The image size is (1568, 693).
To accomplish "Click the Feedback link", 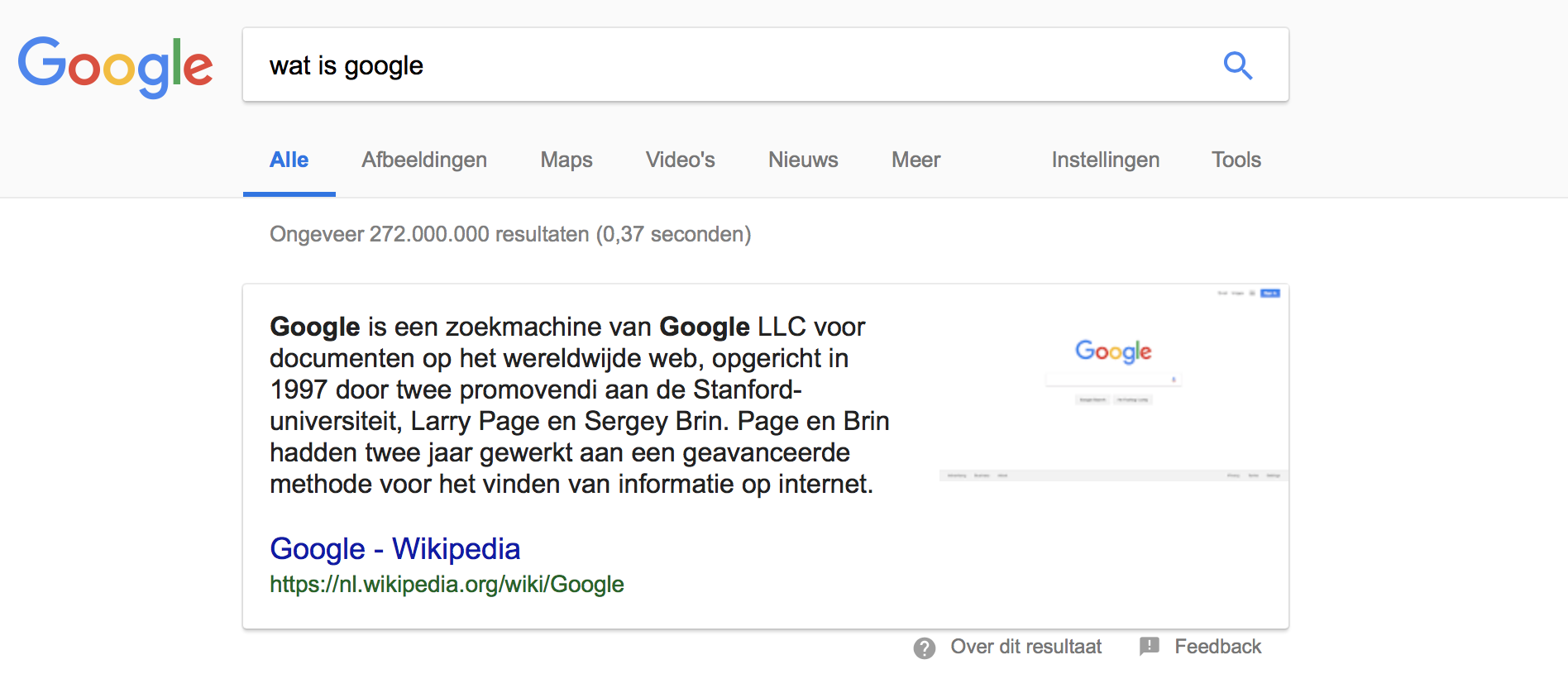I will pyautogui.click(x=1217, y=647).
